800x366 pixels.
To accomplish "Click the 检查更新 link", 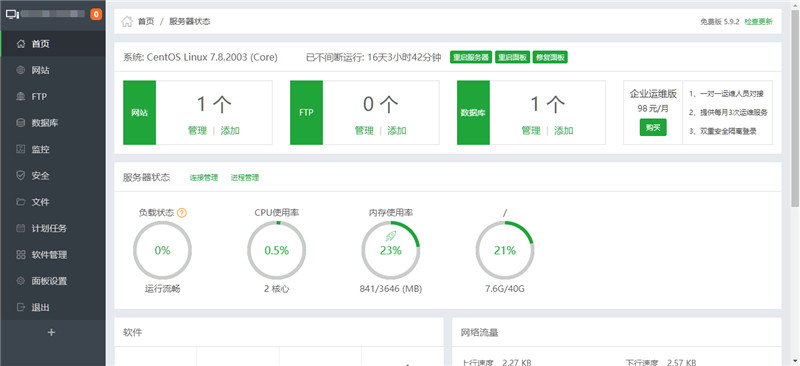I will click(x=758, y=22).
